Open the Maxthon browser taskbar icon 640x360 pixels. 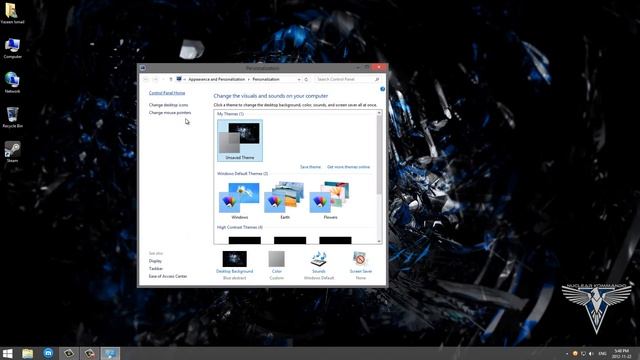[48, 353]
